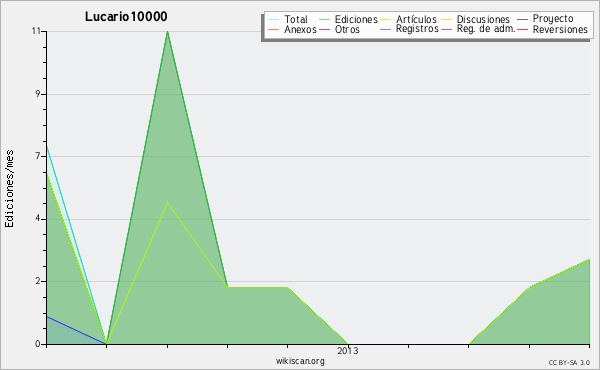Click the 'Registros' legend label

(x=417, y=29)
